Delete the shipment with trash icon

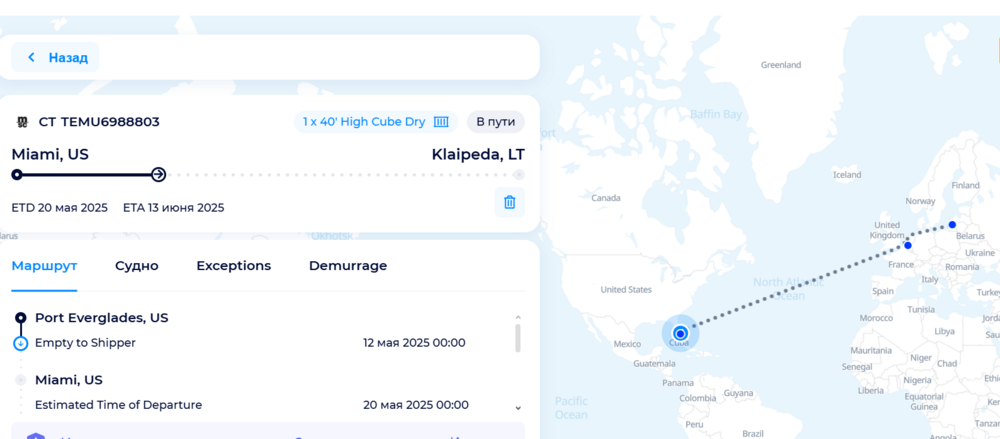click(x=509, y=202)
